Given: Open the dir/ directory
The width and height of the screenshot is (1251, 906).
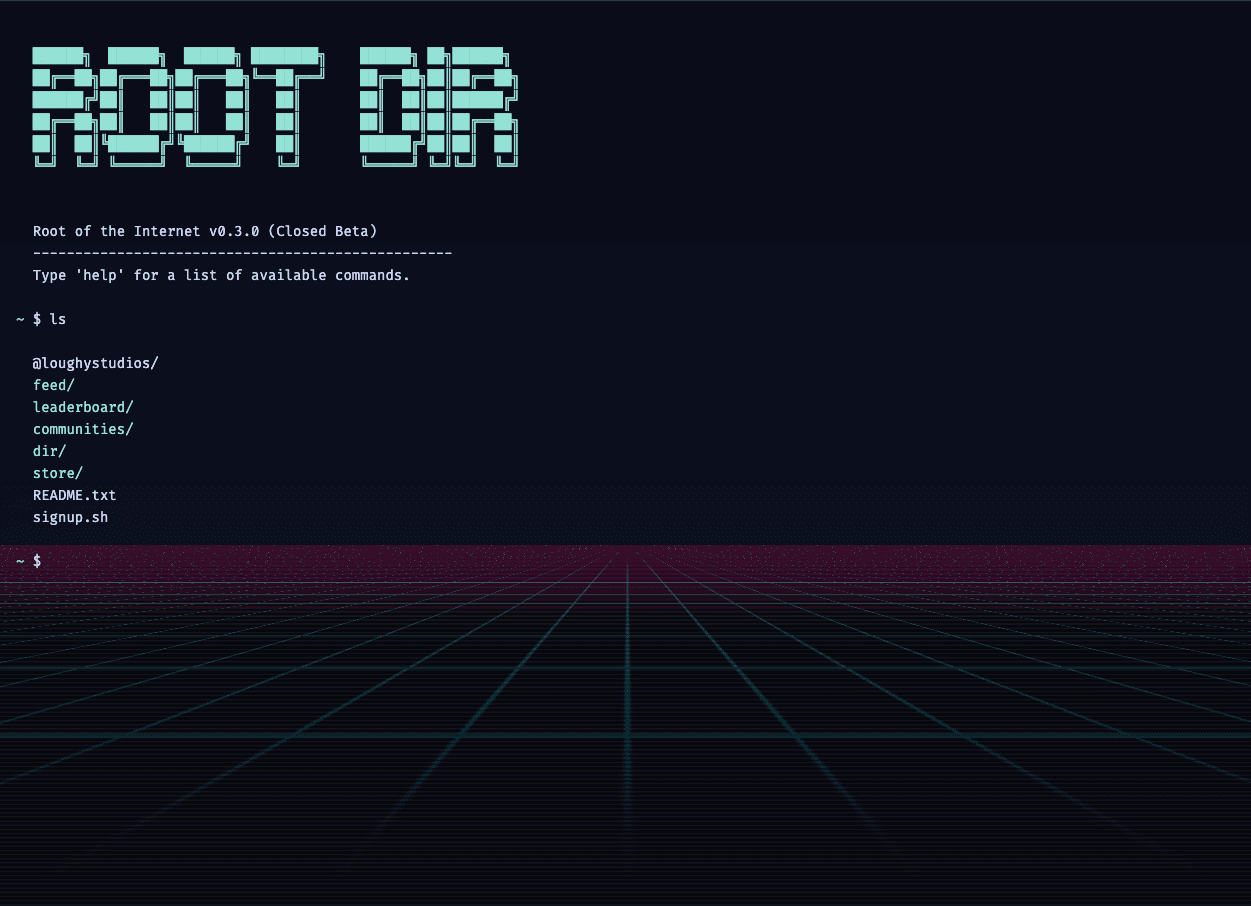Looking at the screenshot, I should tap(49, 451).
